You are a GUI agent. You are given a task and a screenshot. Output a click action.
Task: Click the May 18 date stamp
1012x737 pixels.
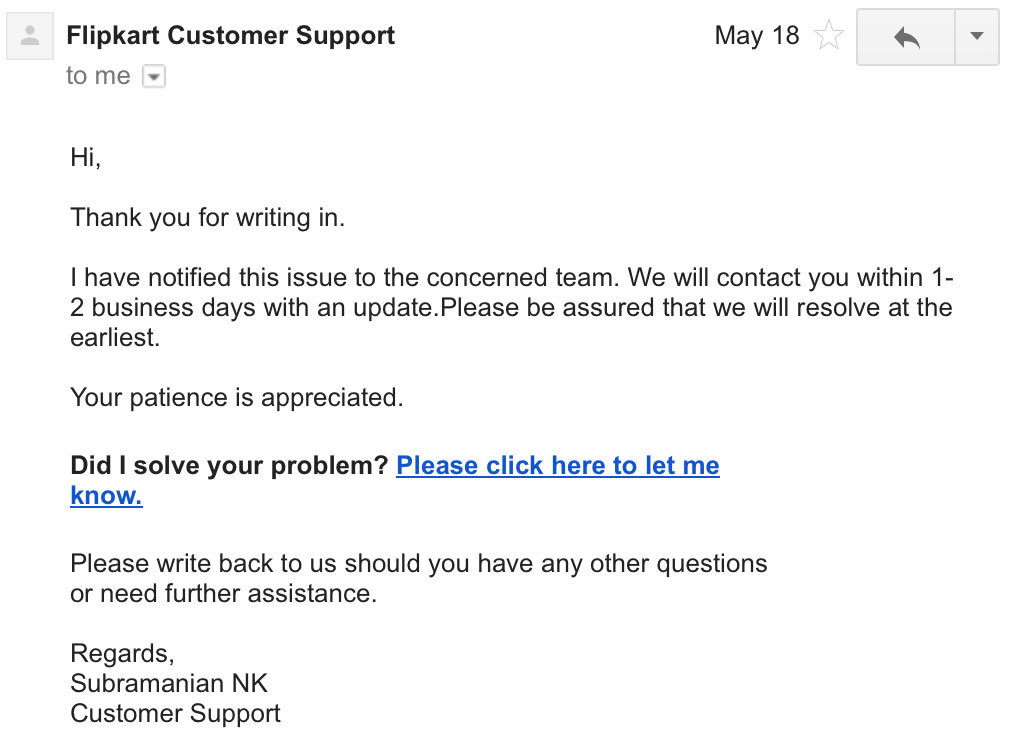[x=756, y=35]
